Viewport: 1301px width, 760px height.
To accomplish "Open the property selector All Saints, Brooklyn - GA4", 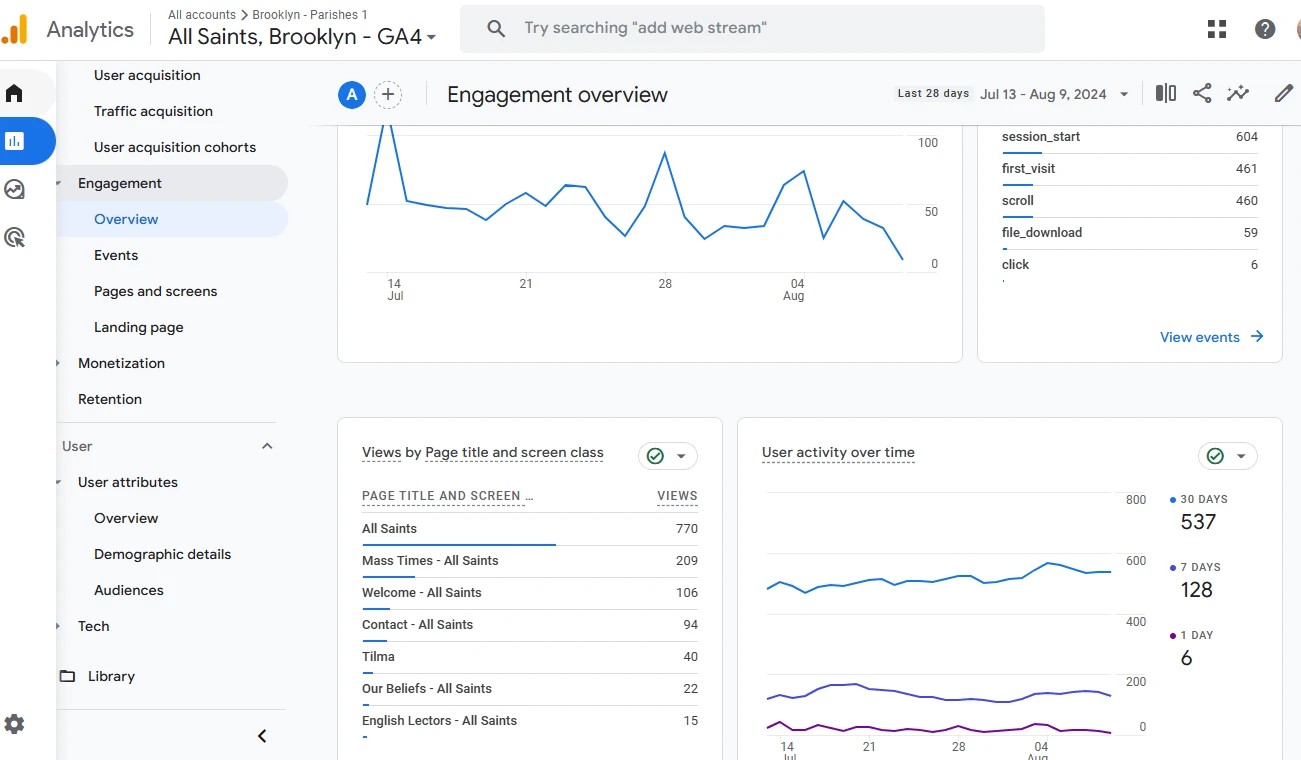I will click(302, 37).
